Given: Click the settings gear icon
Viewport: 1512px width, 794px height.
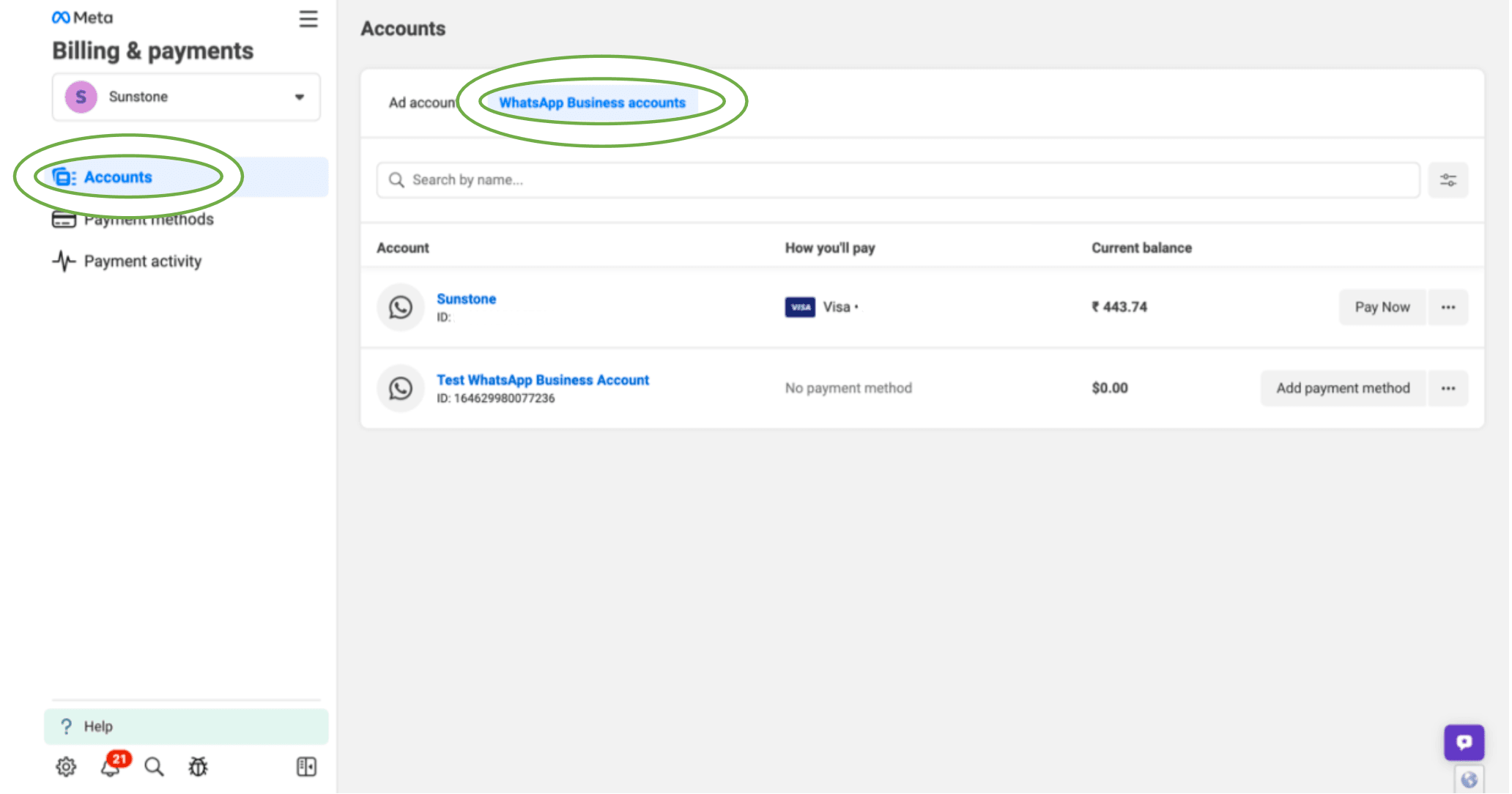Looking at the screenshot, I should [x=66, y=767].
